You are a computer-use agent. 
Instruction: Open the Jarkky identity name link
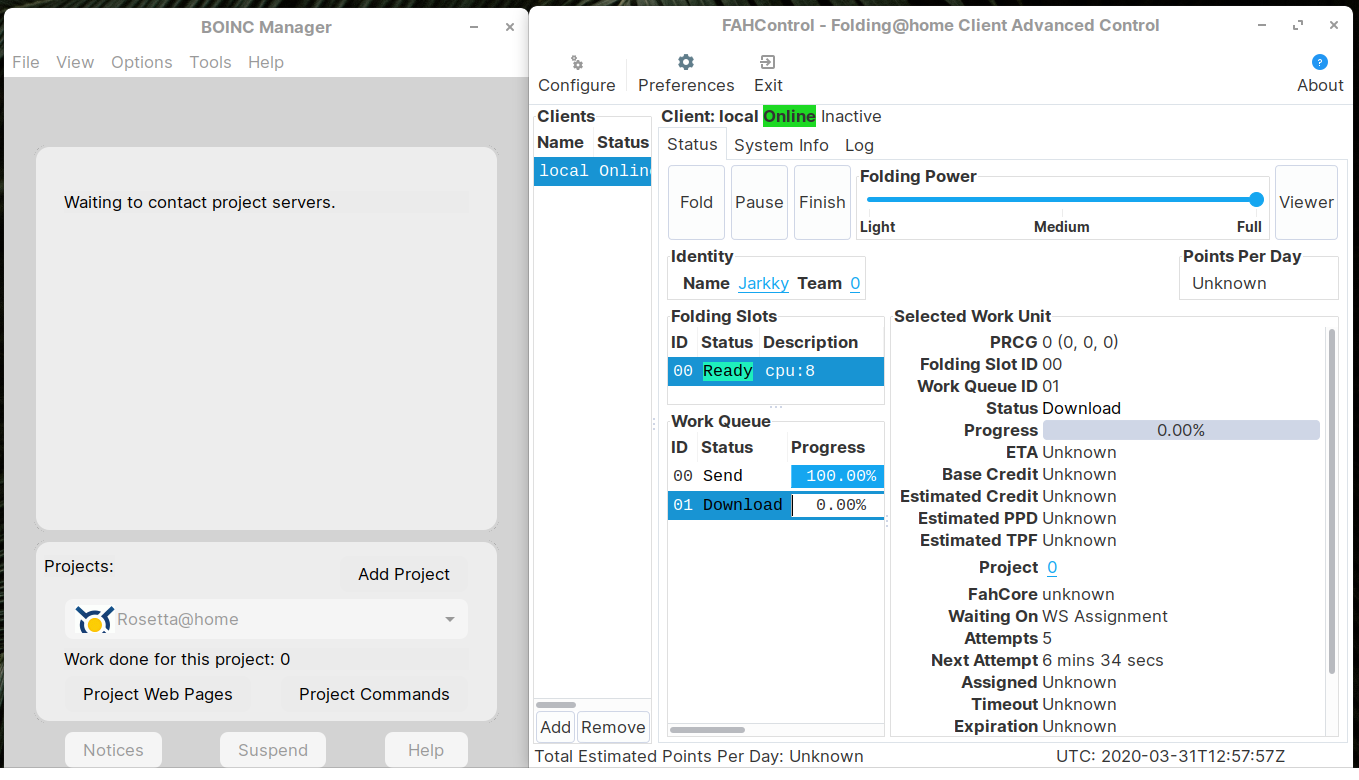click(763, 283)
